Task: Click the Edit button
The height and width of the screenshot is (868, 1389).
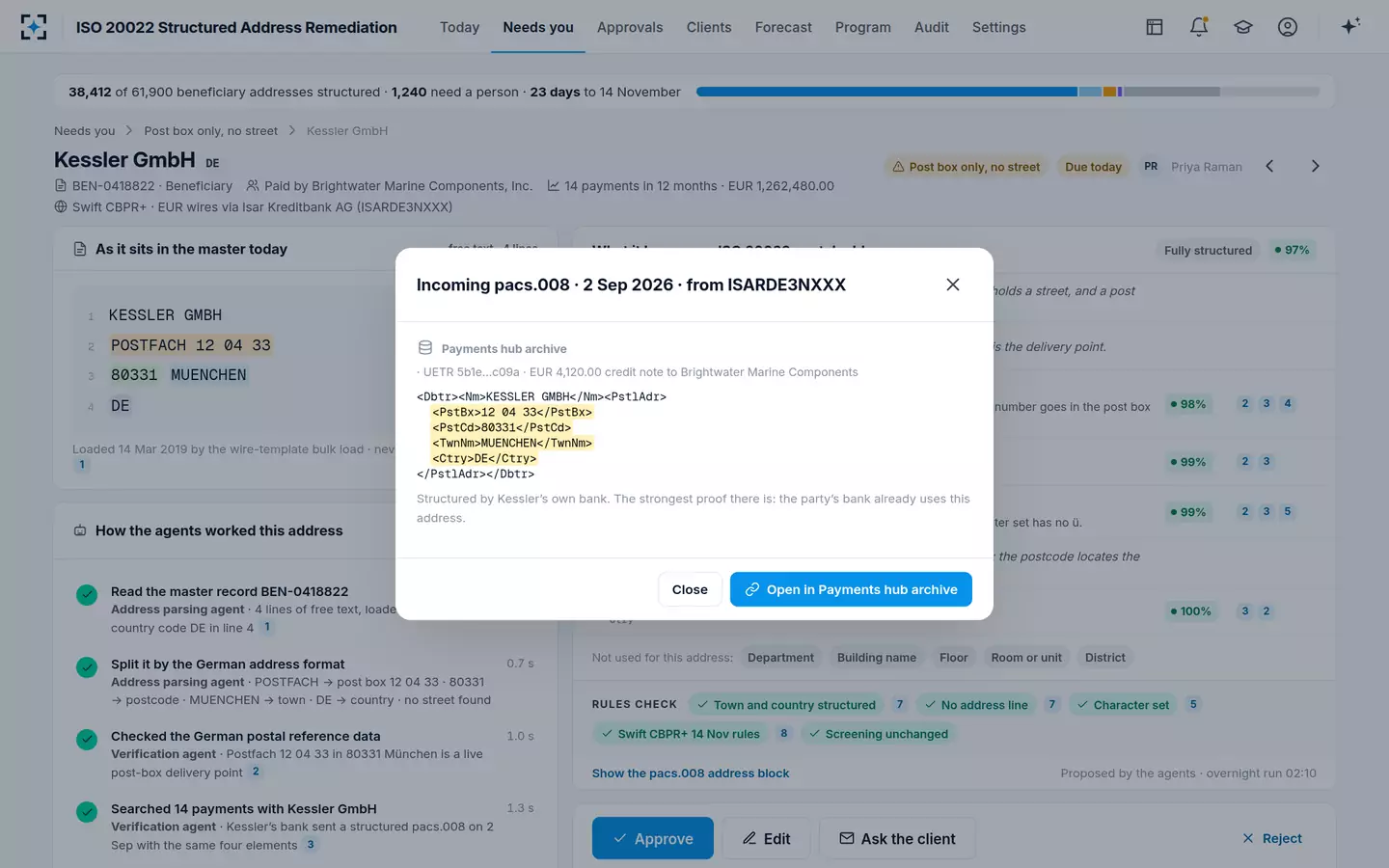Action: pos(767,838)
